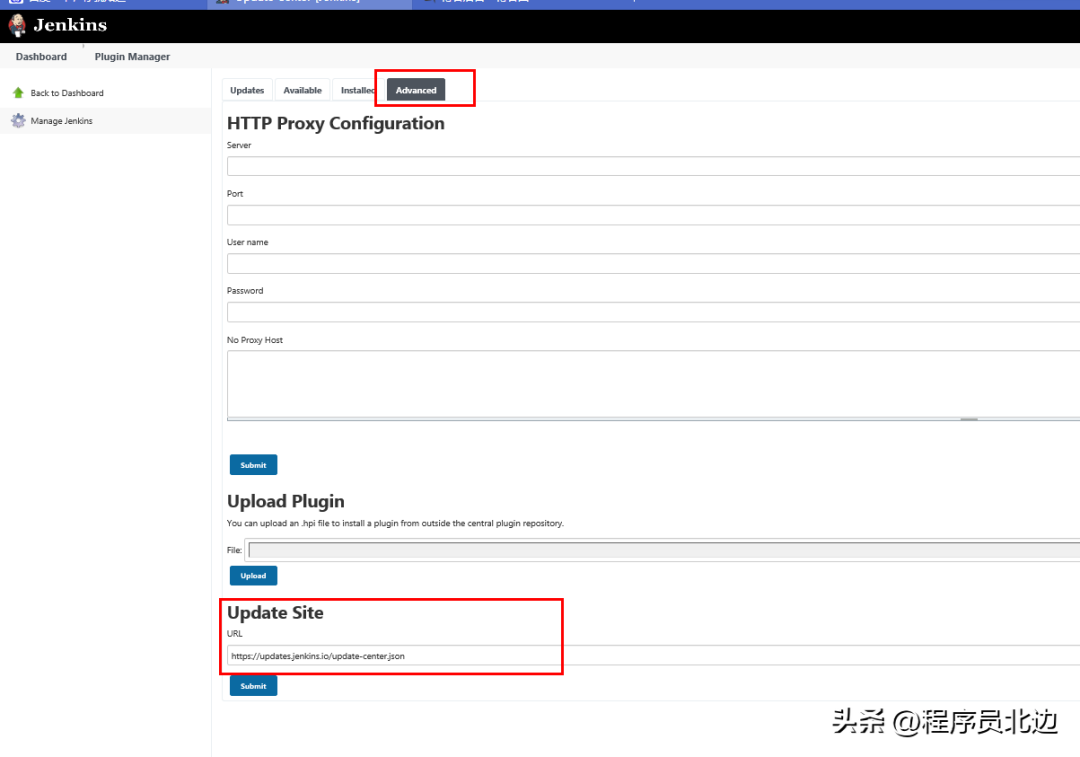This screenshot has width=1080, height=757.
Task: Open the Jenkins home title link
Action: coord(70,25)
